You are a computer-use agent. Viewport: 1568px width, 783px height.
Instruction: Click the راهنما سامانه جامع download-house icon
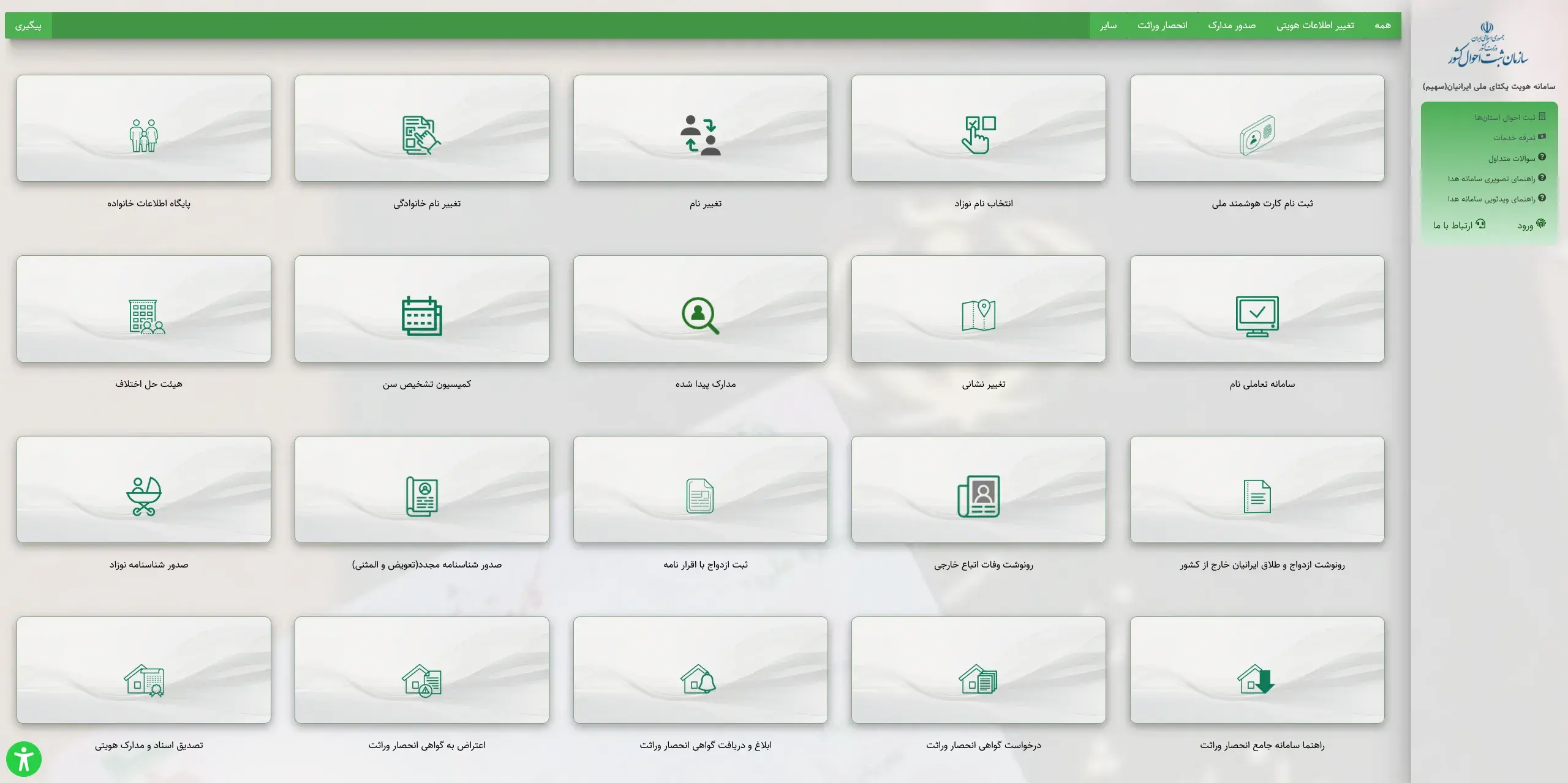(1256, 679)
